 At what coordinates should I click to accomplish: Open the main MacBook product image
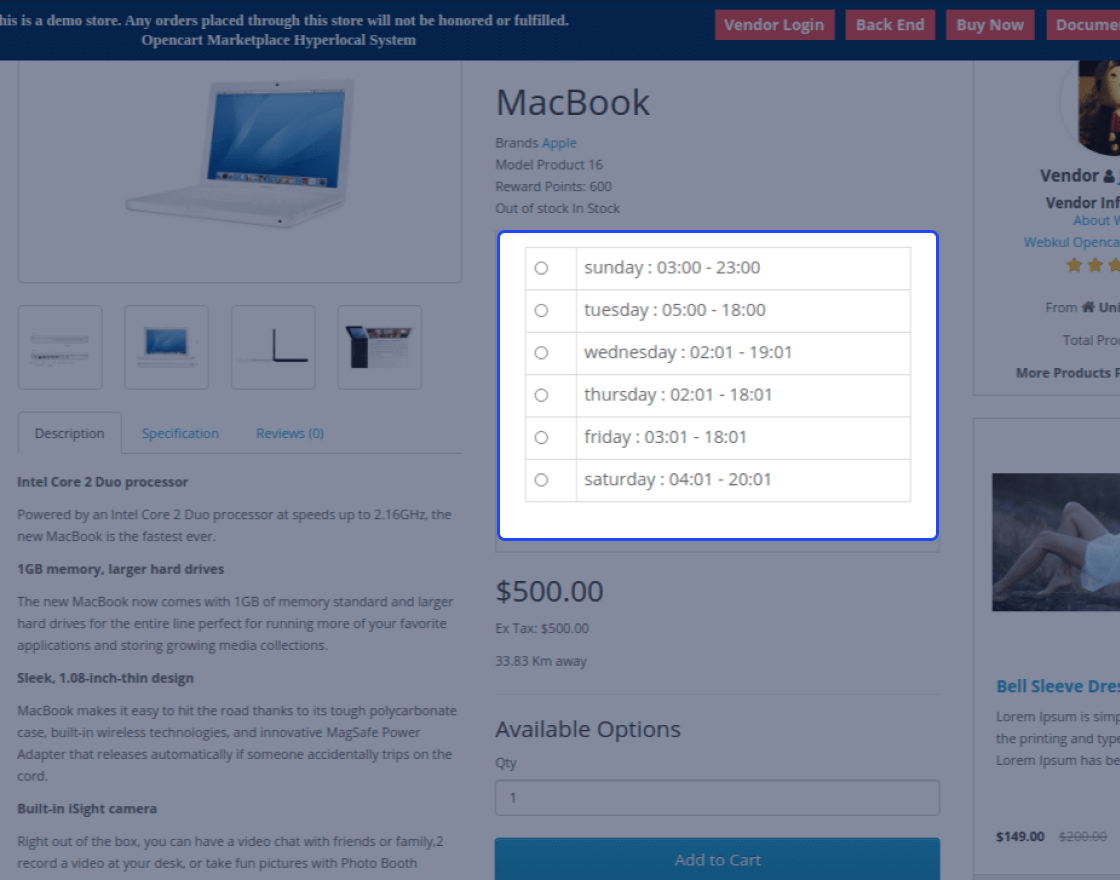pos(239,154)
